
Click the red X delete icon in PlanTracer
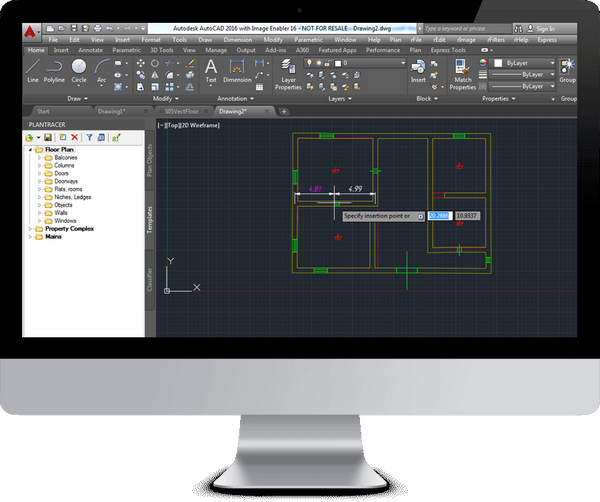[x=75, y=137]
